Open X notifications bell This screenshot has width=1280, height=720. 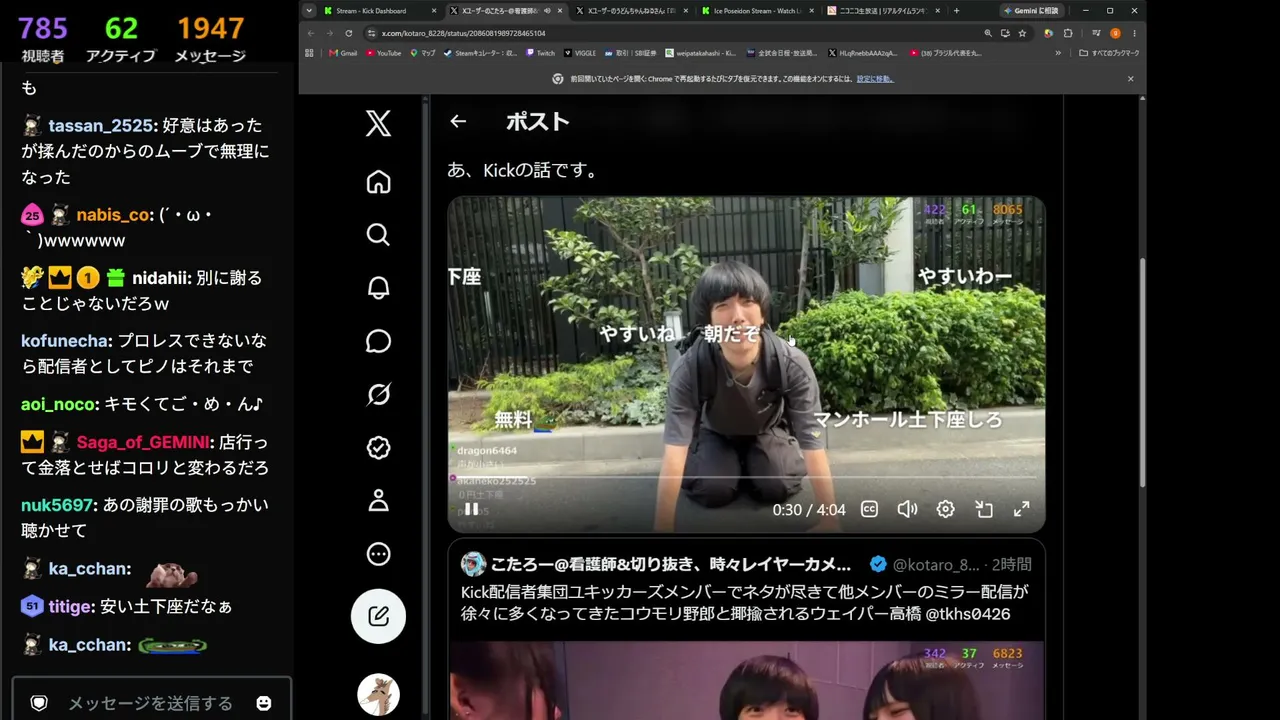pyautogui.click(x=378, y=288)
